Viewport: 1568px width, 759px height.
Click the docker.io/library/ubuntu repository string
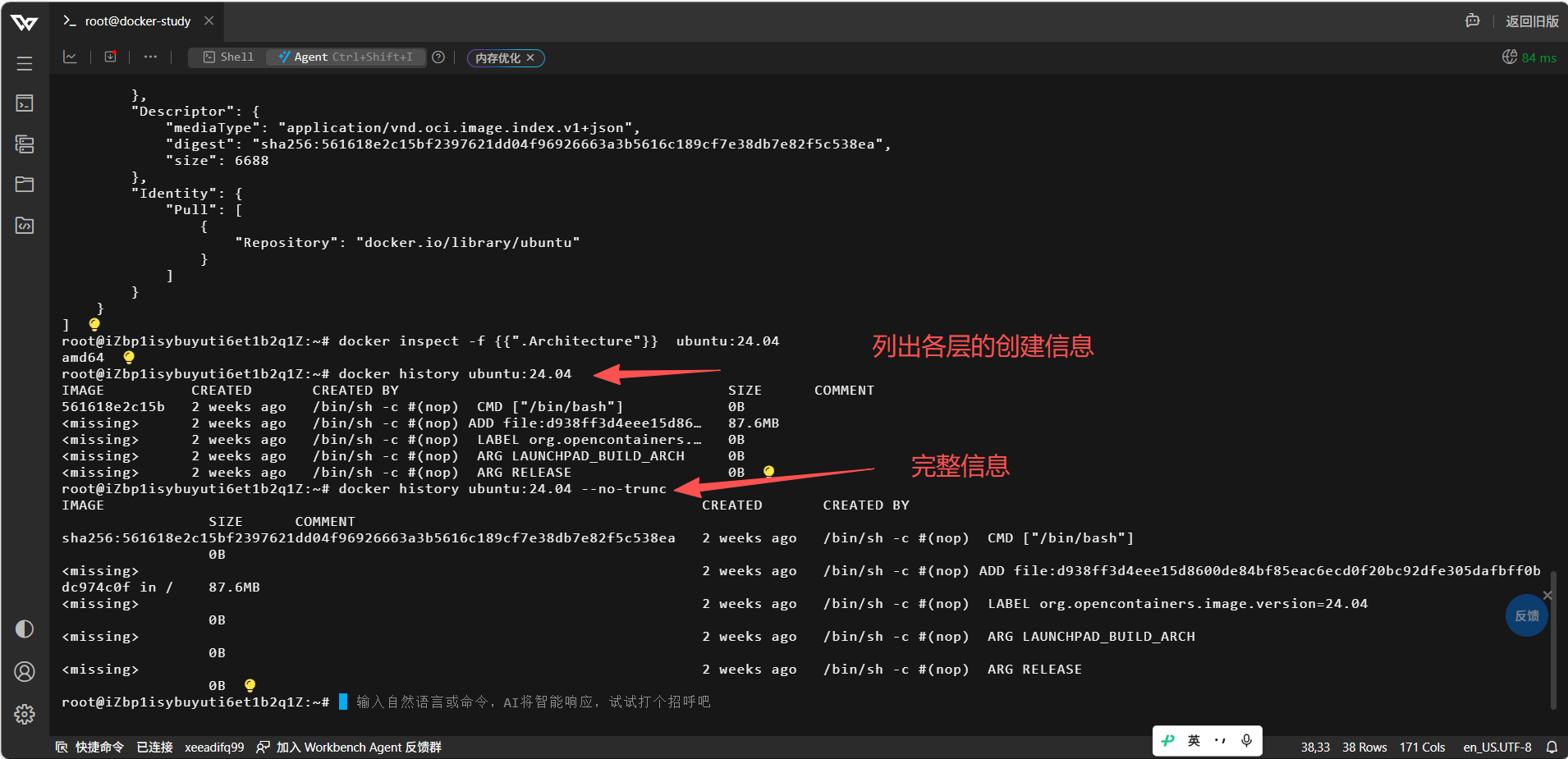tap(468, 243)
